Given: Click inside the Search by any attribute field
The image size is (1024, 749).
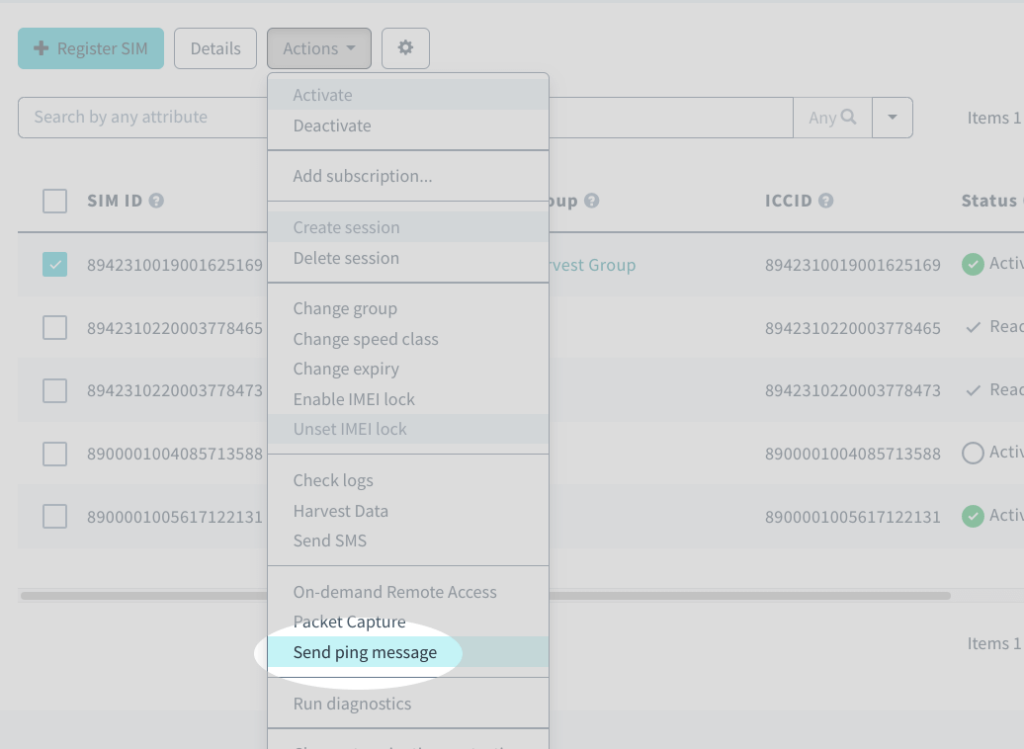Looking at the screenshot, I should pos(140,117).
